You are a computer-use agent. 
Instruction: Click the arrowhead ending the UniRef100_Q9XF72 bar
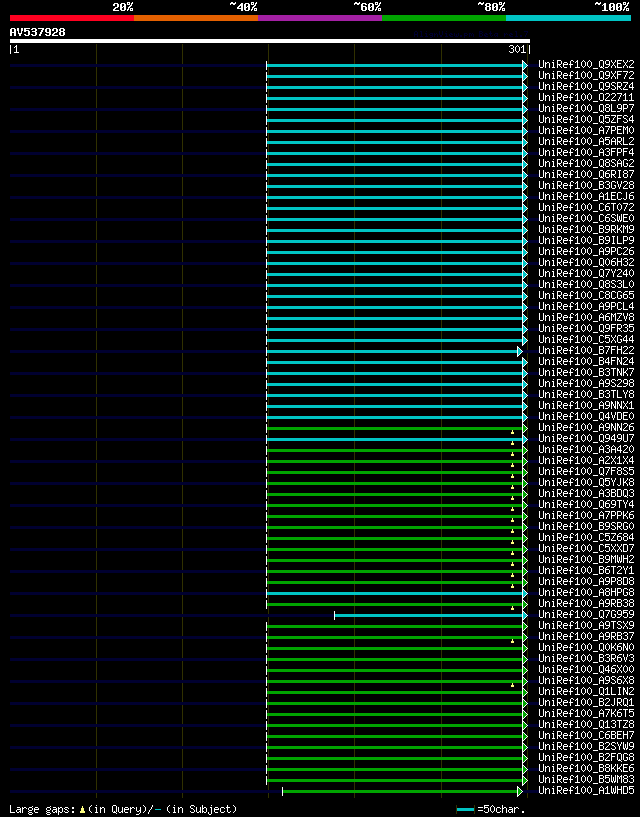tap(525, 76)
